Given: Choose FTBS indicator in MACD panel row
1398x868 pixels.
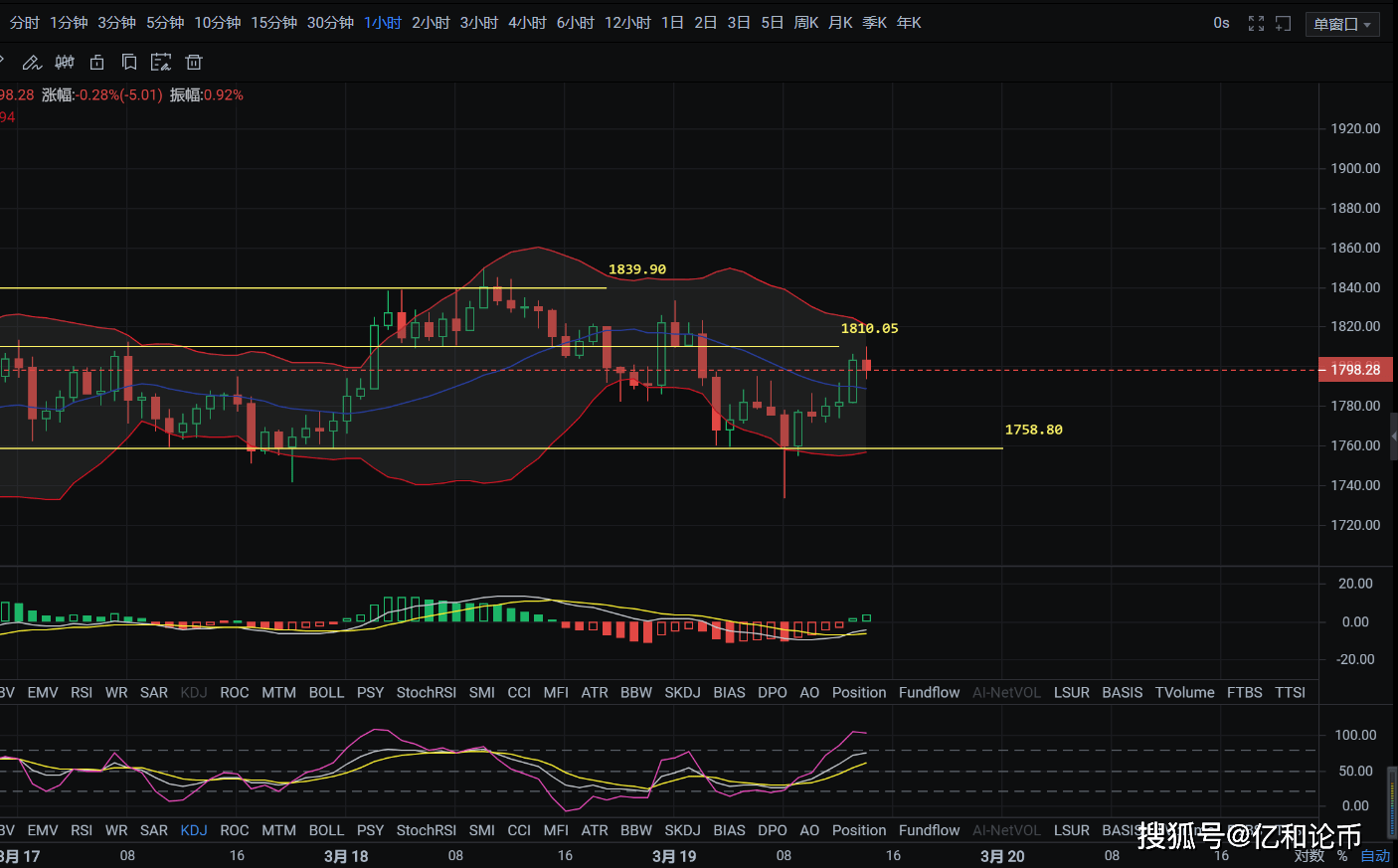Looking at the screenshot, I should [1245, 693].
